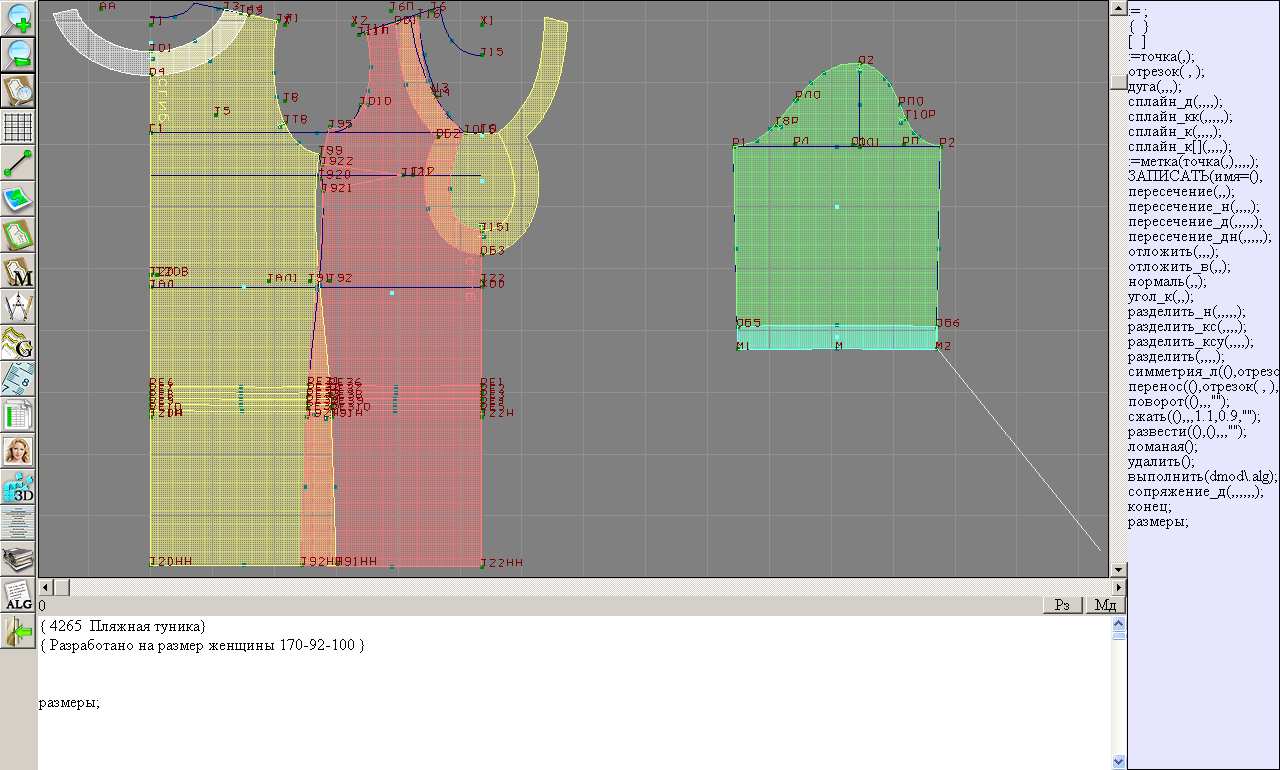
Task: Choose 'ломаная();' from the operator list
Action: pos(1162,446)
